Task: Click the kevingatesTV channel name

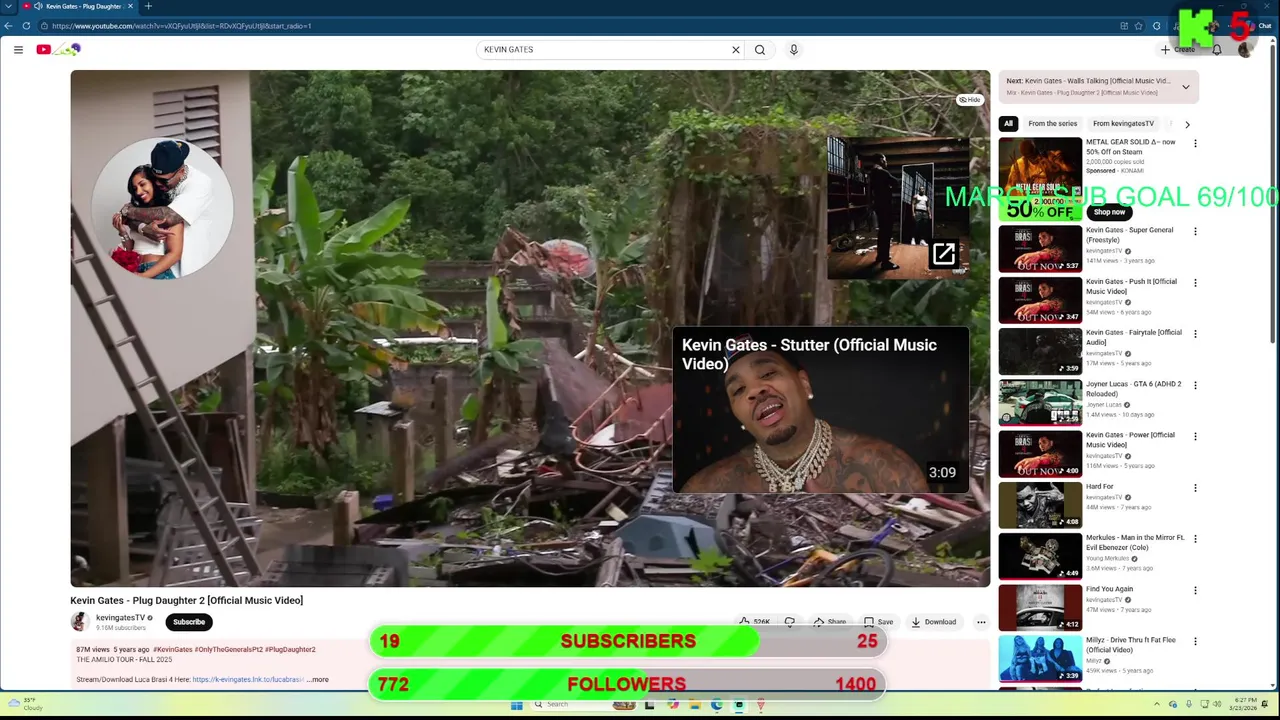Action: [120, 618]
